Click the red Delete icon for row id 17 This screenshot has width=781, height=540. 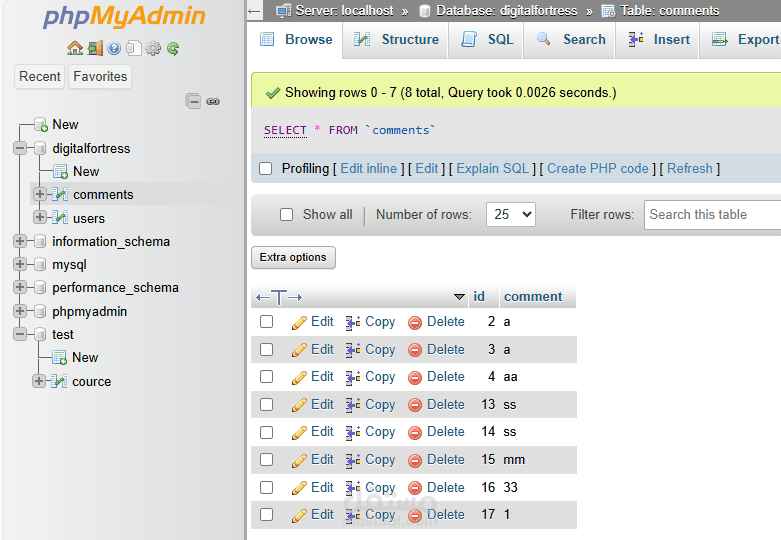[414, 516]
